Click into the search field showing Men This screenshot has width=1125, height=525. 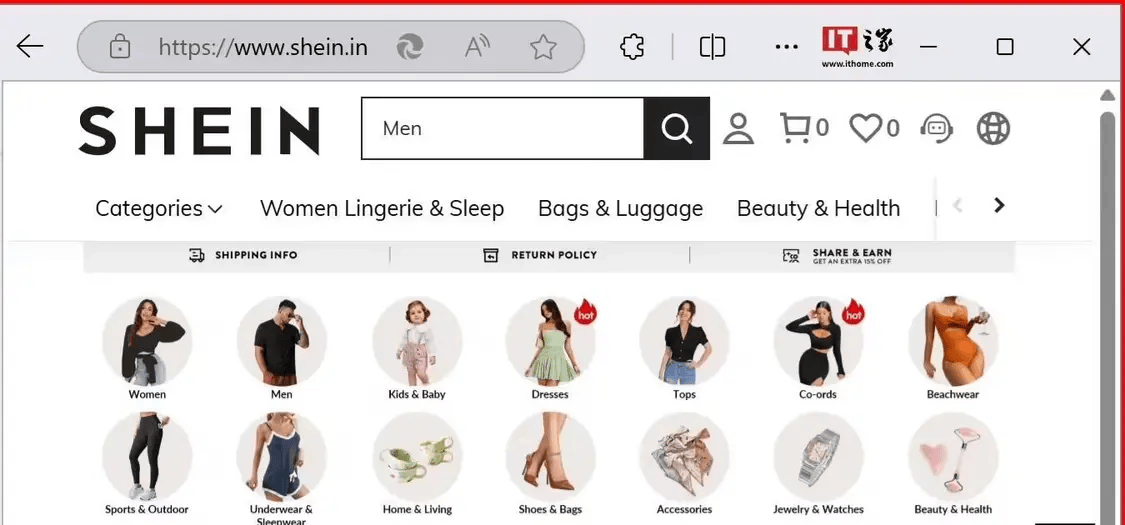502,128
